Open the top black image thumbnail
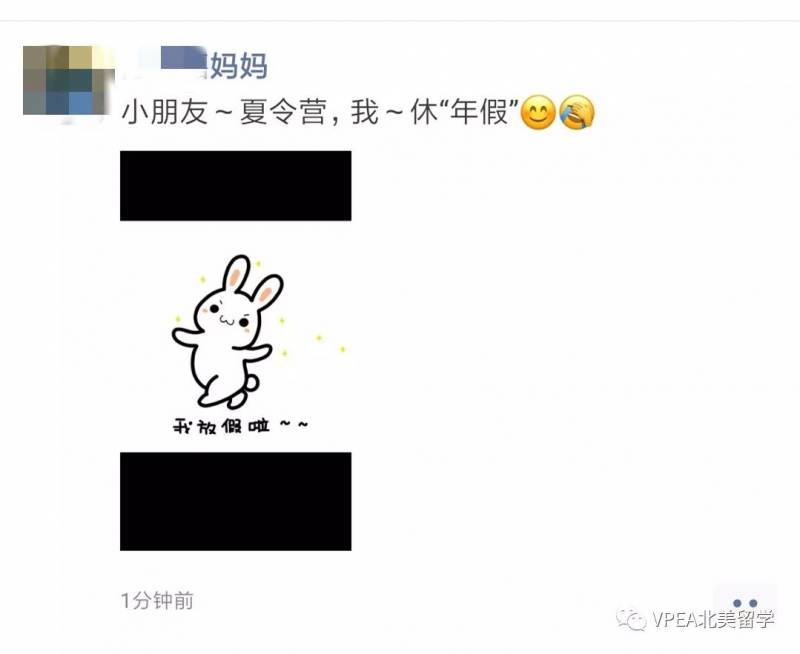 click(x=236, y=186)
